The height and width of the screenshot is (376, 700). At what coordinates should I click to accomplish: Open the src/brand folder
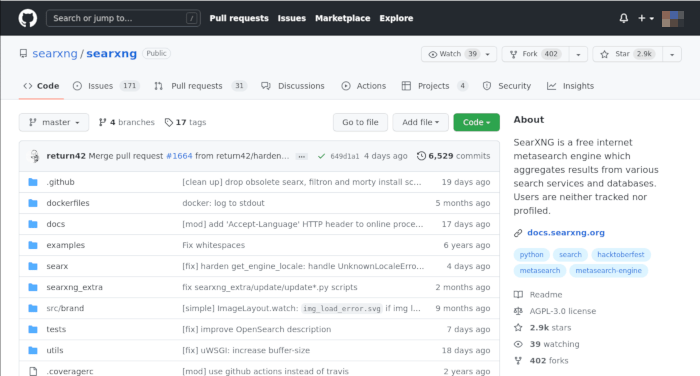click(x=65, y=308)
